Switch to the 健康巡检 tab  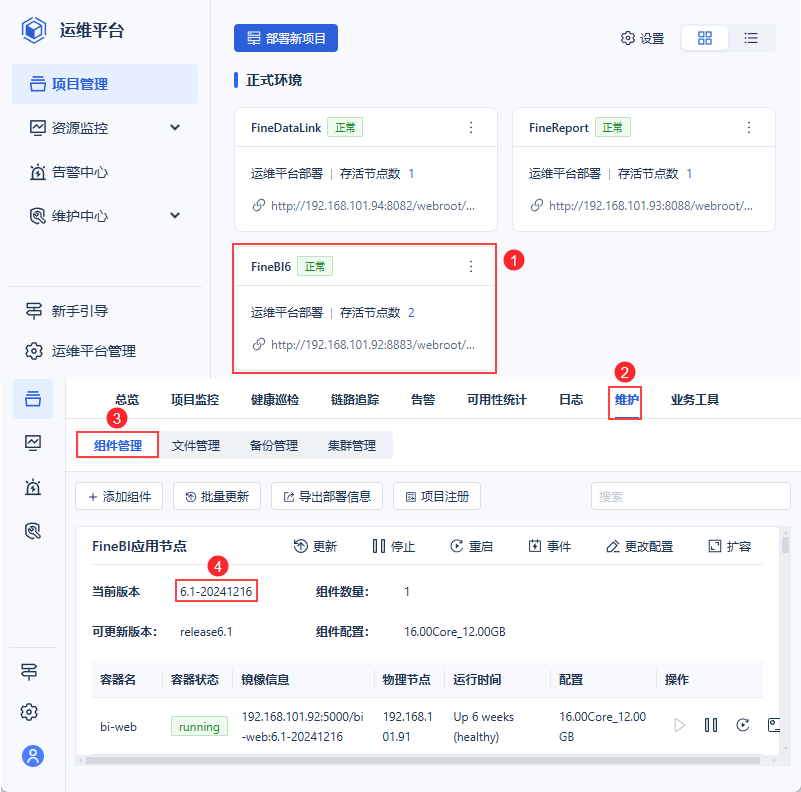click(275, 400)
